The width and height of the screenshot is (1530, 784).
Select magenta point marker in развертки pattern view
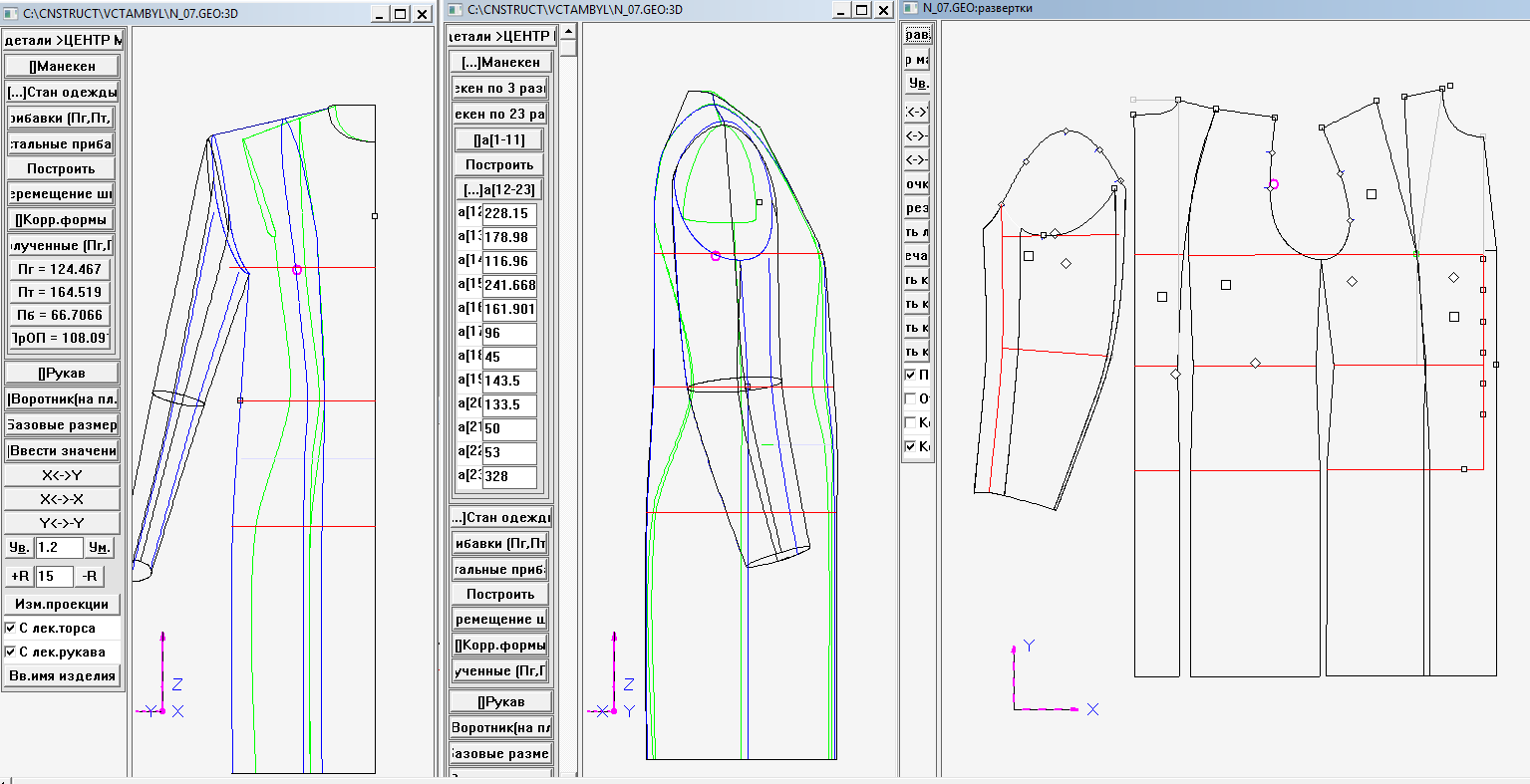pyautogui.click(x=1273, y=184)
